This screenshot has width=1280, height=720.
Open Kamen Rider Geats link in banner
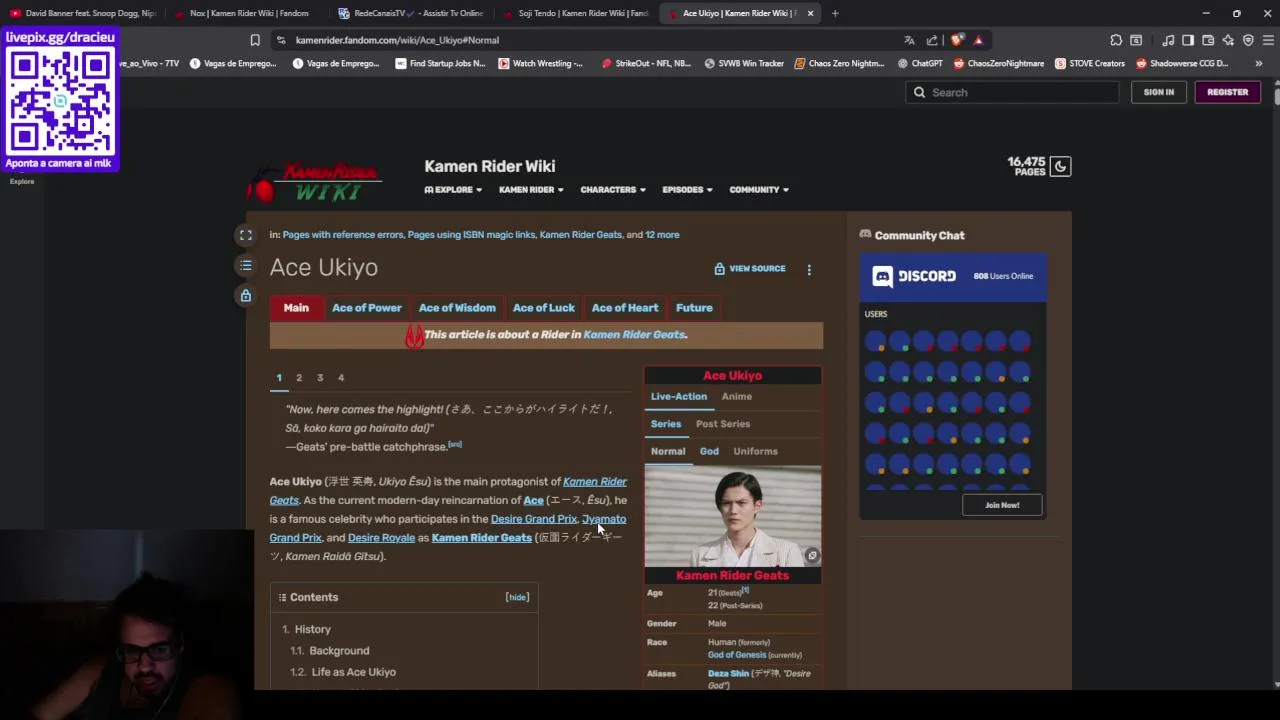(x=634, y=335)
